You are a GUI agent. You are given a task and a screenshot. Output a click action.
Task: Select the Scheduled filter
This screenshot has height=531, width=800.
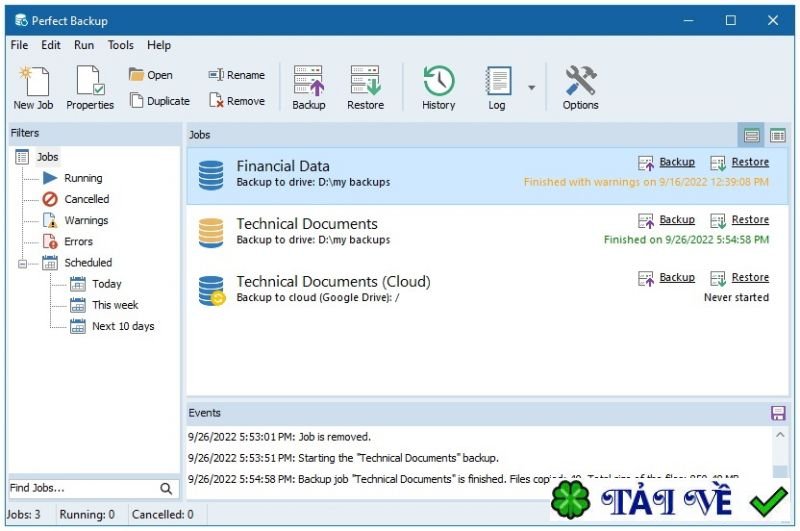pyautogui.click(x=88, y=263)
